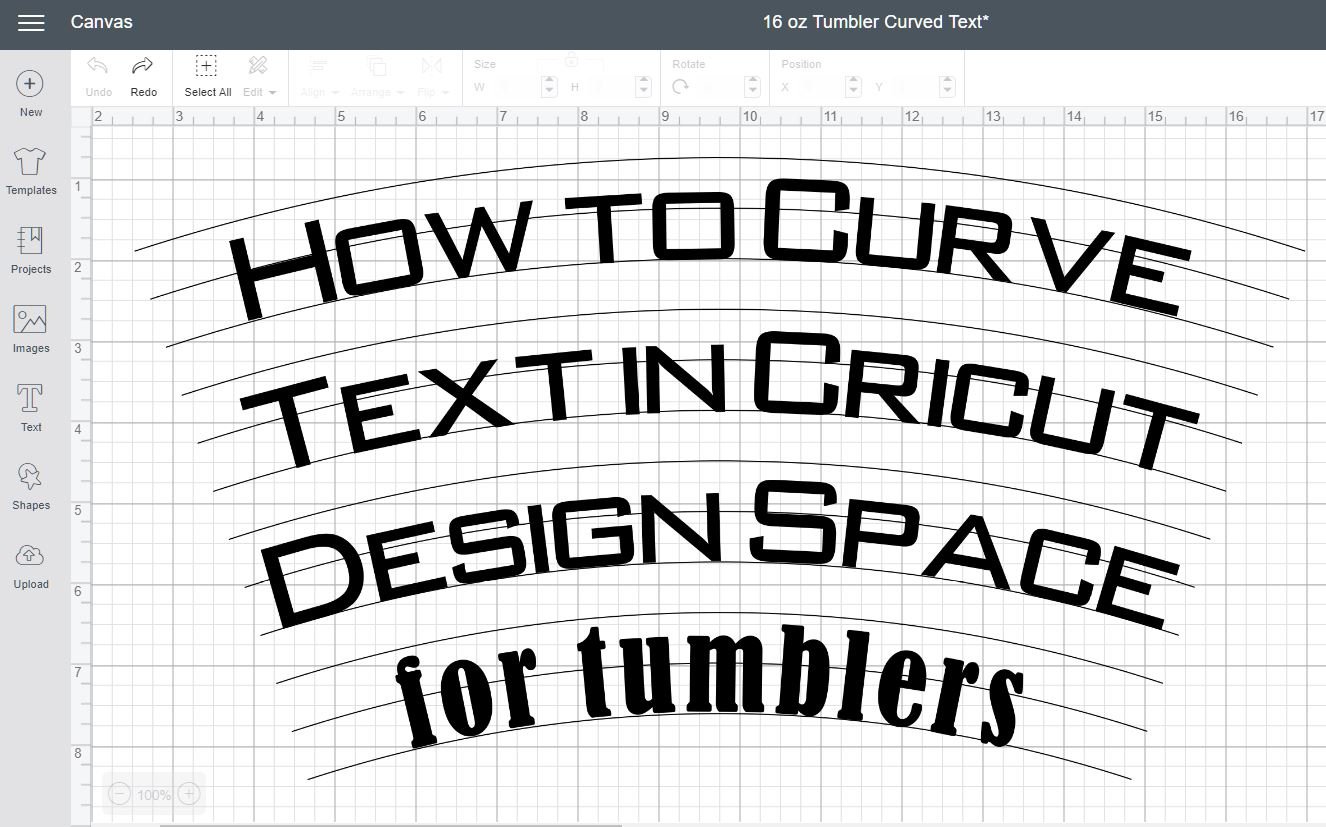Click the Upload icon

(31, 555)
